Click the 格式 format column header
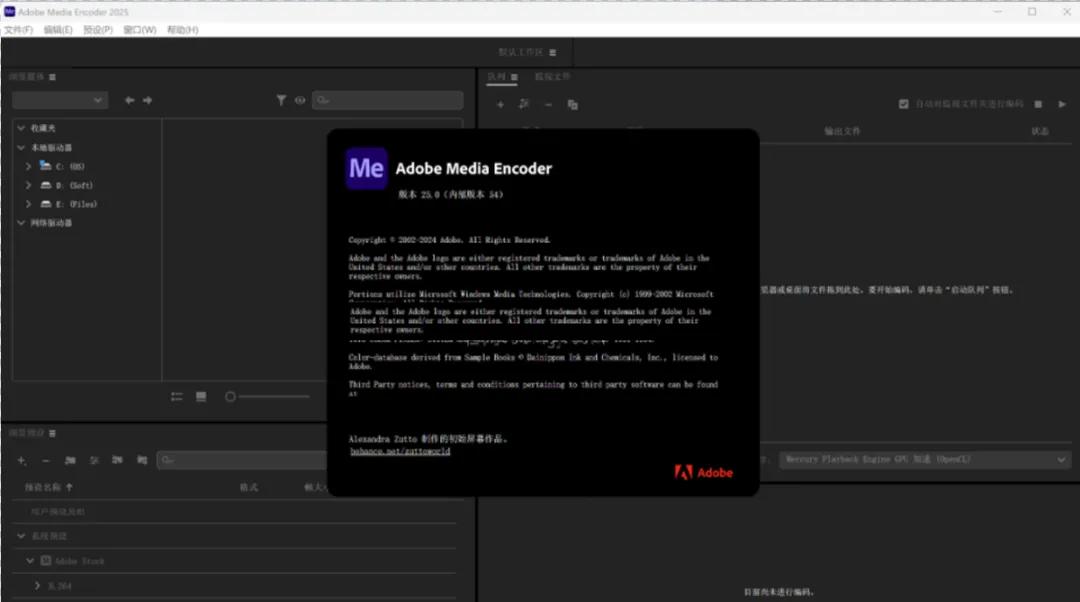 [249, 487]
